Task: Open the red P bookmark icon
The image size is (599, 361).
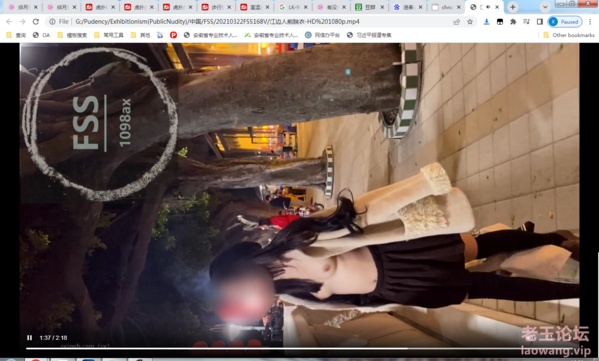Action: click(173, 35)
